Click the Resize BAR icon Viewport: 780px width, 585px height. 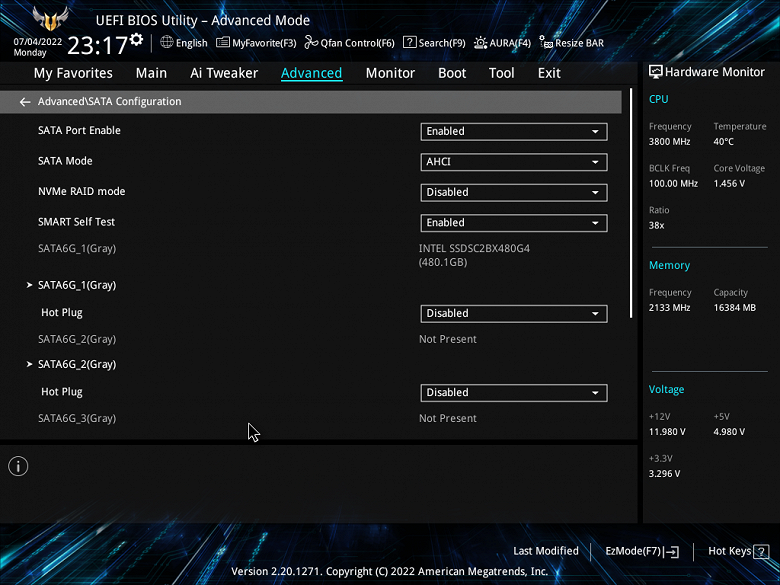[546, 43]
